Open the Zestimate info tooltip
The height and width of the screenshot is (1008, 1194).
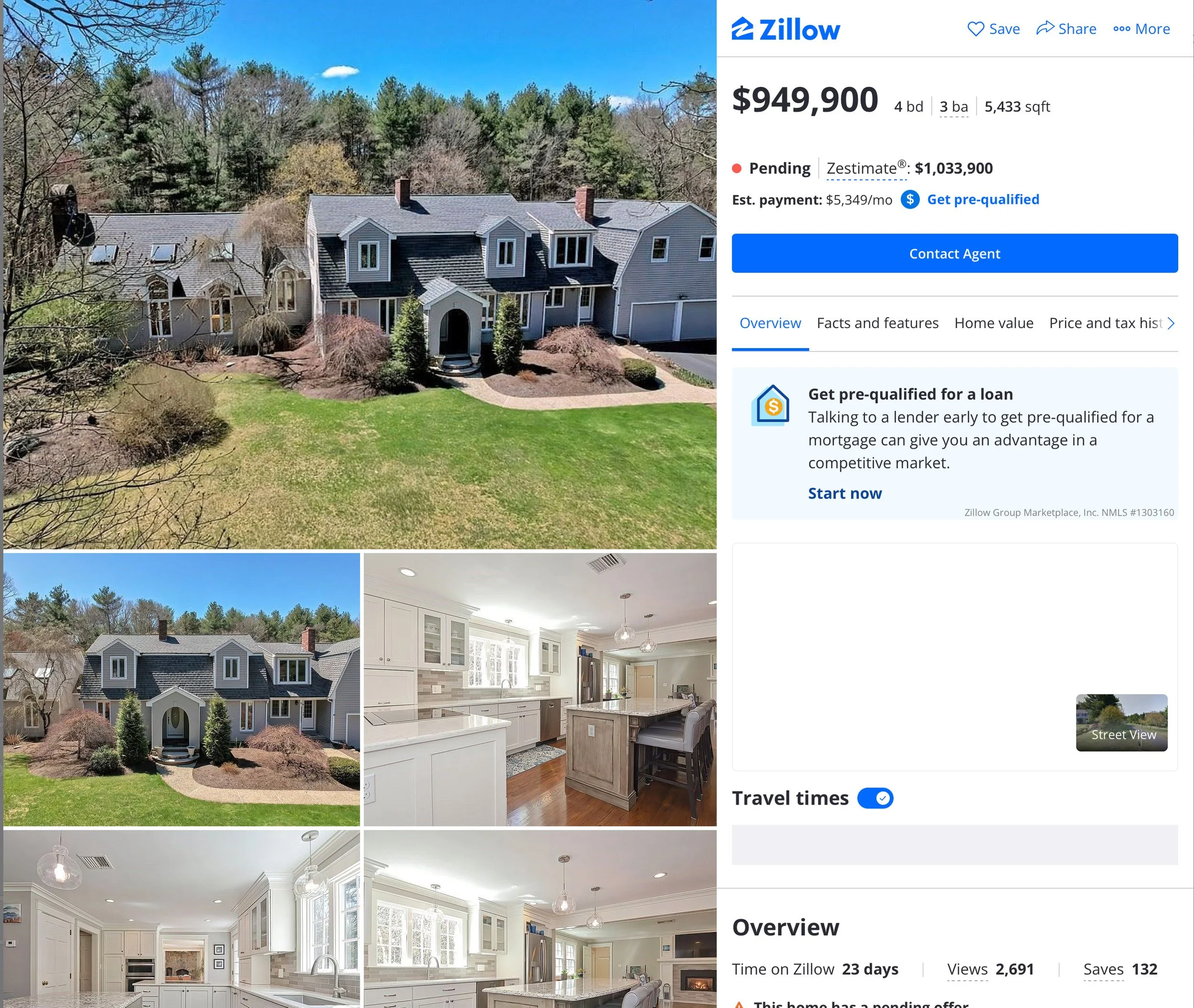866,169
